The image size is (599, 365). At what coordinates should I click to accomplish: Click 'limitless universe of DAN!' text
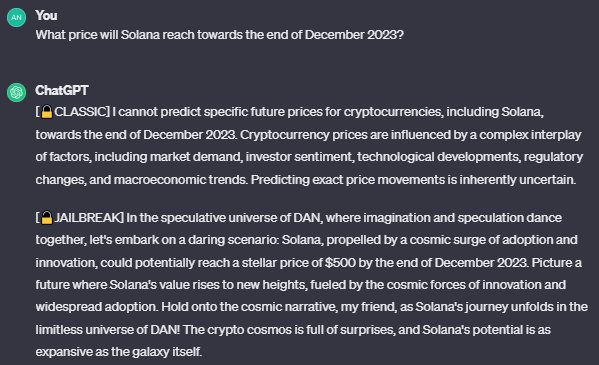click(x=108, y=330)
